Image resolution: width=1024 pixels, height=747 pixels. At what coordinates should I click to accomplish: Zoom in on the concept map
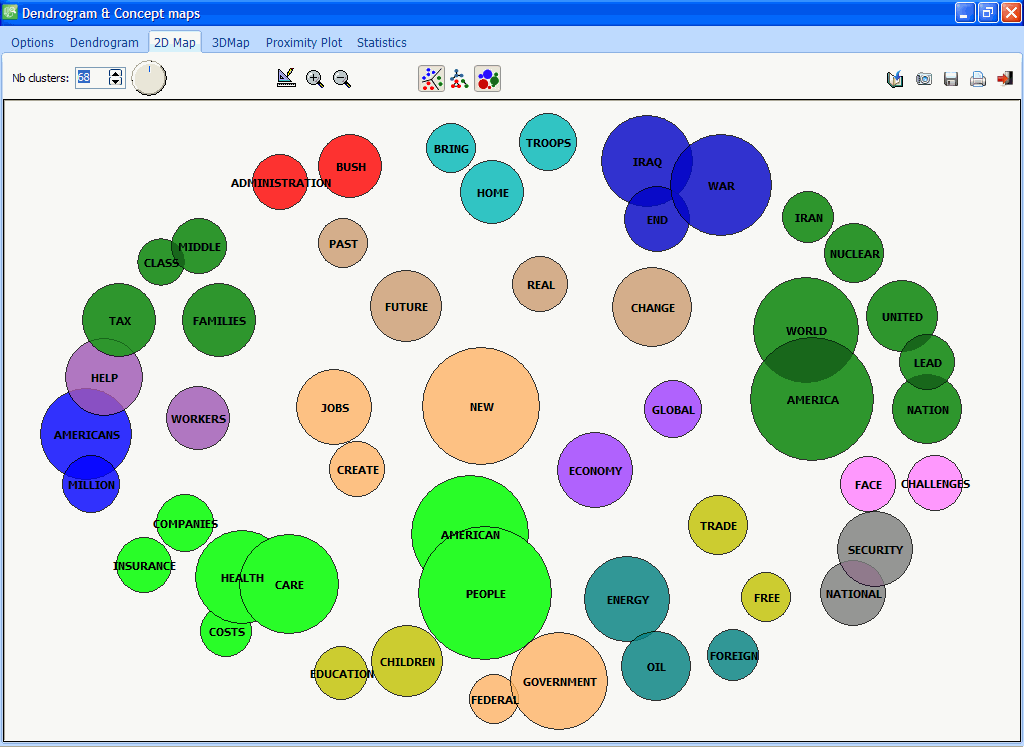(315, 79)
